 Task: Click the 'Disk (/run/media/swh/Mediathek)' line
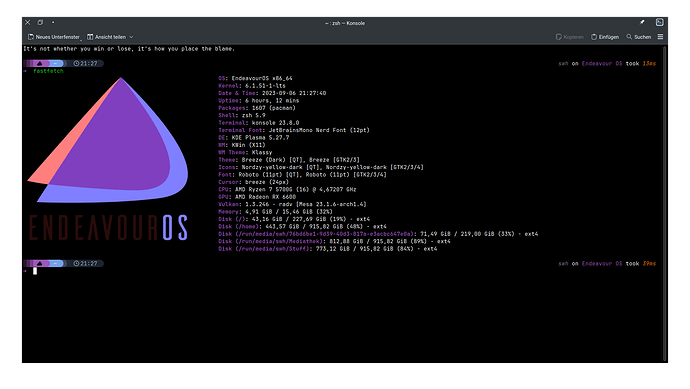(x=334, y=242)
